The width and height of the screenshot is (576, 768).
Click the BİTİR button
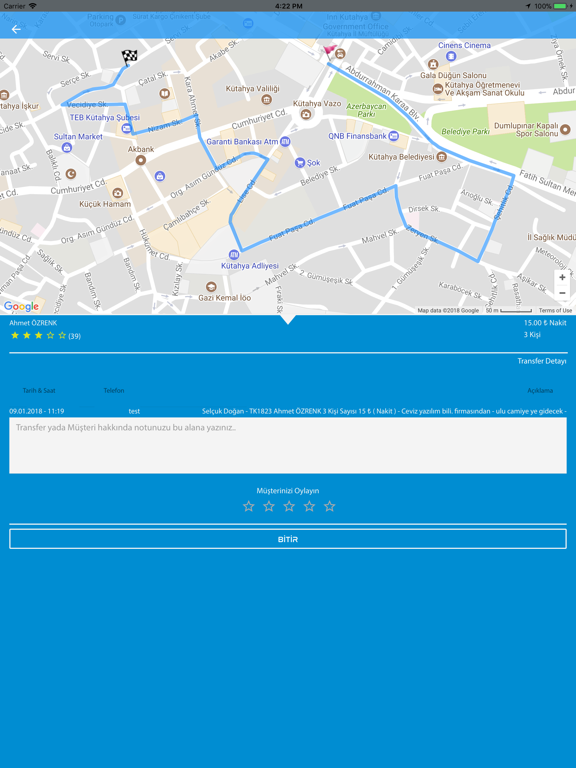click(288, 539)
